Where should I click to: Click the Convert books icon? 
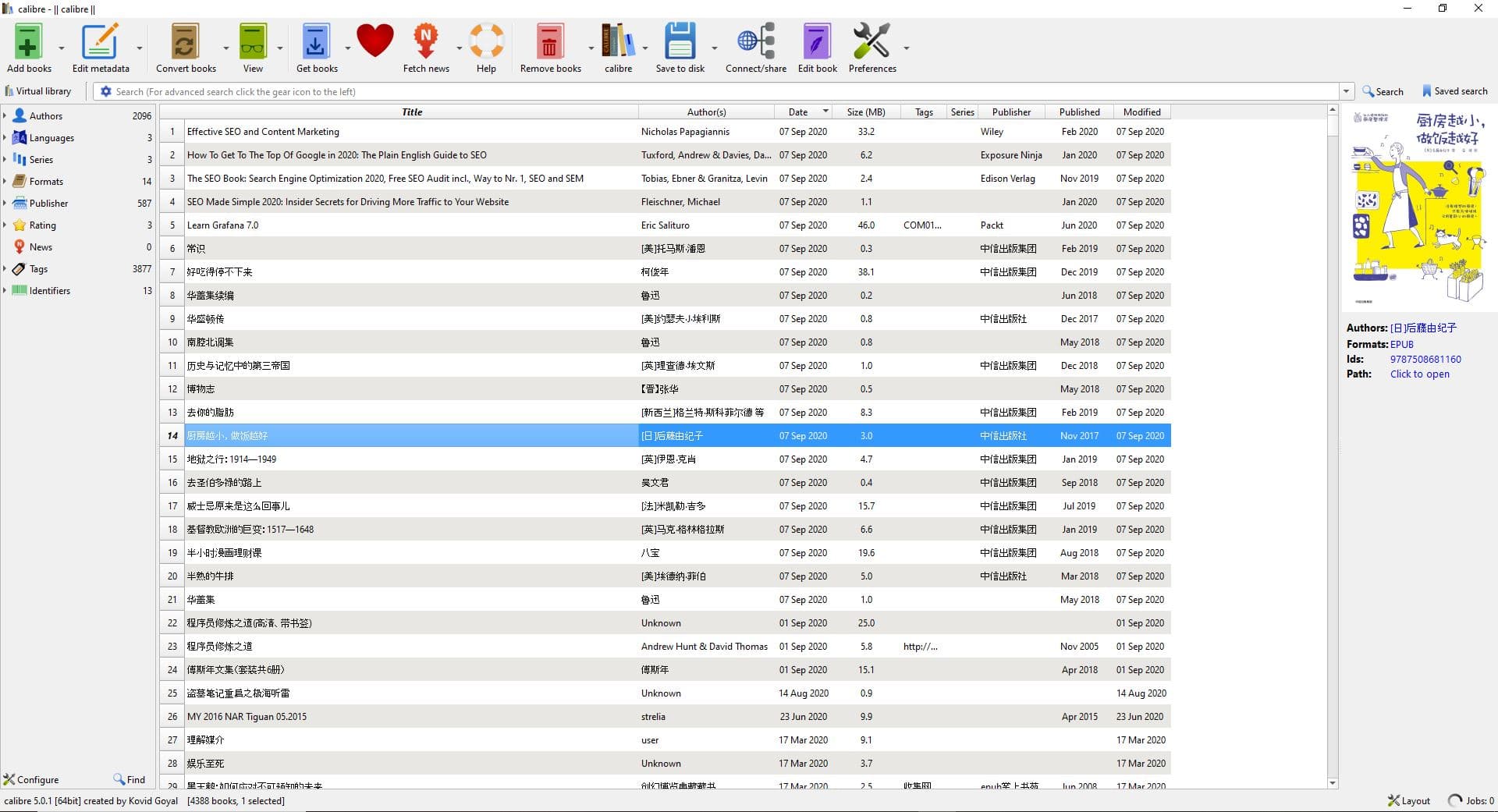[185, 42]
